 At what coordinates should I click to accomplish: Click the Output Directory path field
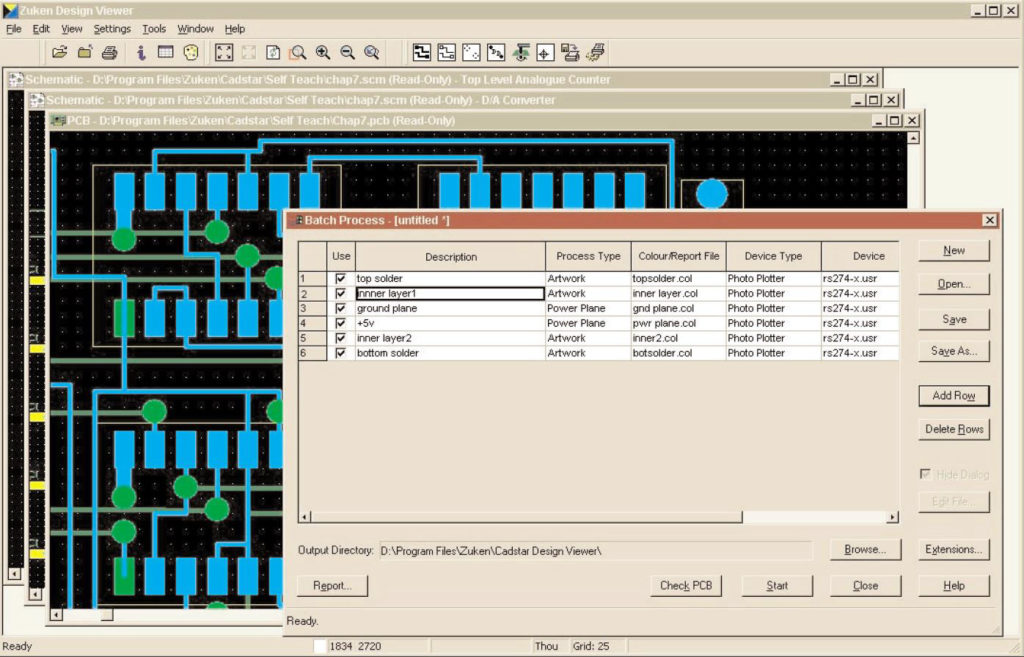[x=600, y=549]
